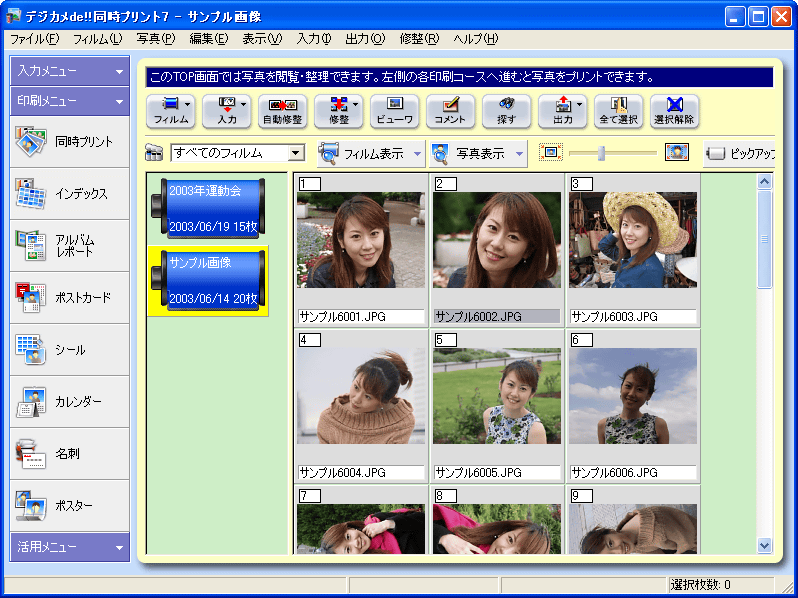This screenshot has width=798, height=598.
Task: Open the 修整(R) menu
Action: (419, 39)
